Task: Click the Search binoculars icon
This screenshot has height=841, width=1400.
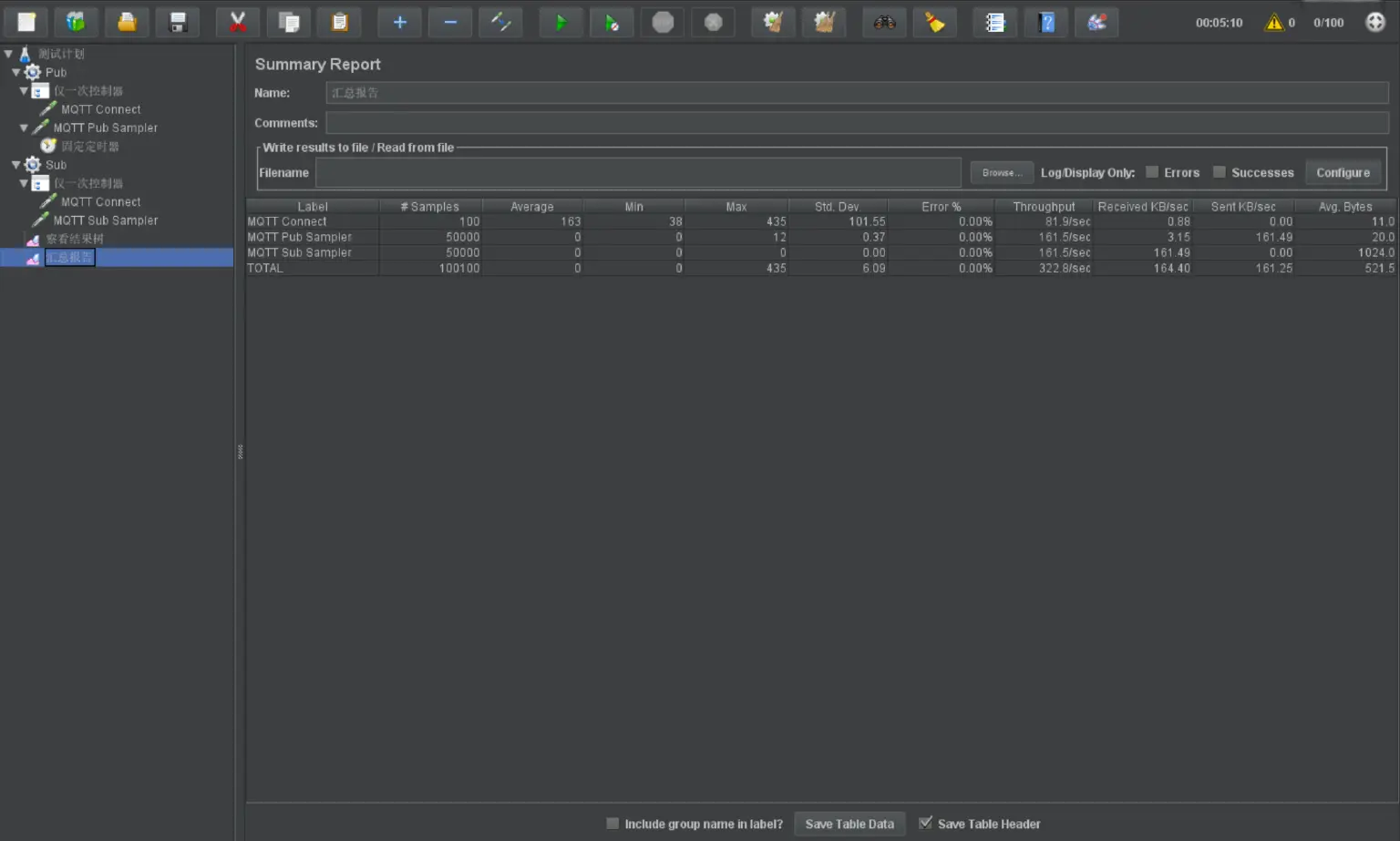Action: (884, 23)
